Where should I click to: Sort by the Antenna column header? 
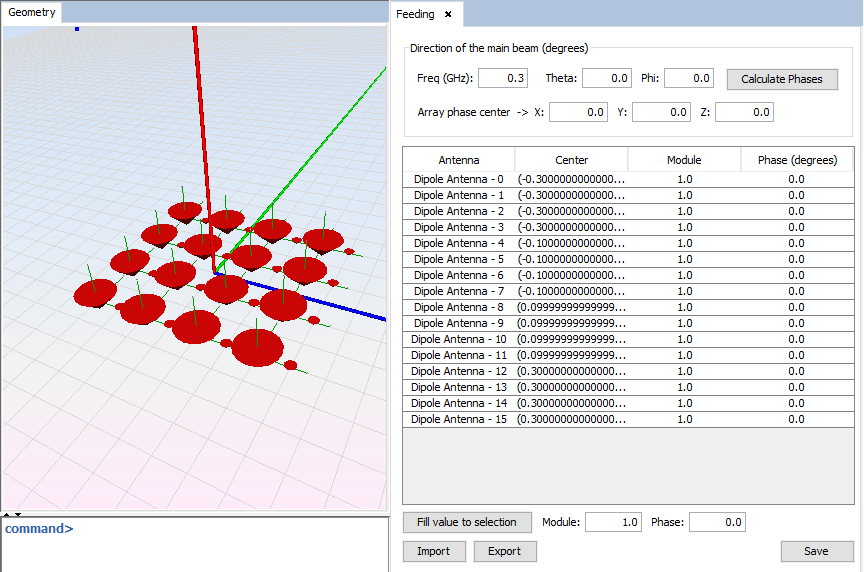[x=459, y=160]
